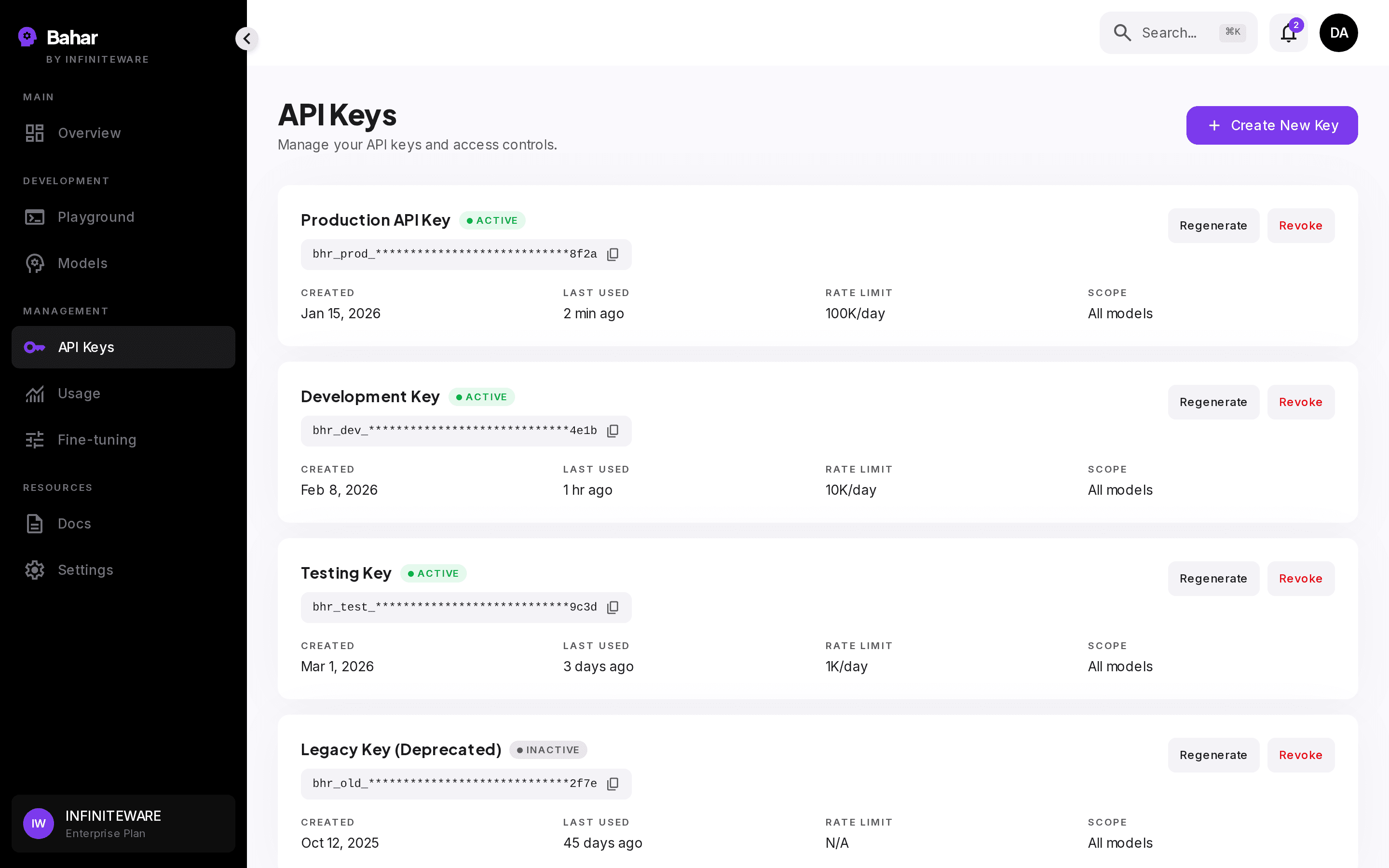Open the Settings gear icon
Image resolution: width=1389 pixels, height=868 pixels.
[x=34, y=570]
